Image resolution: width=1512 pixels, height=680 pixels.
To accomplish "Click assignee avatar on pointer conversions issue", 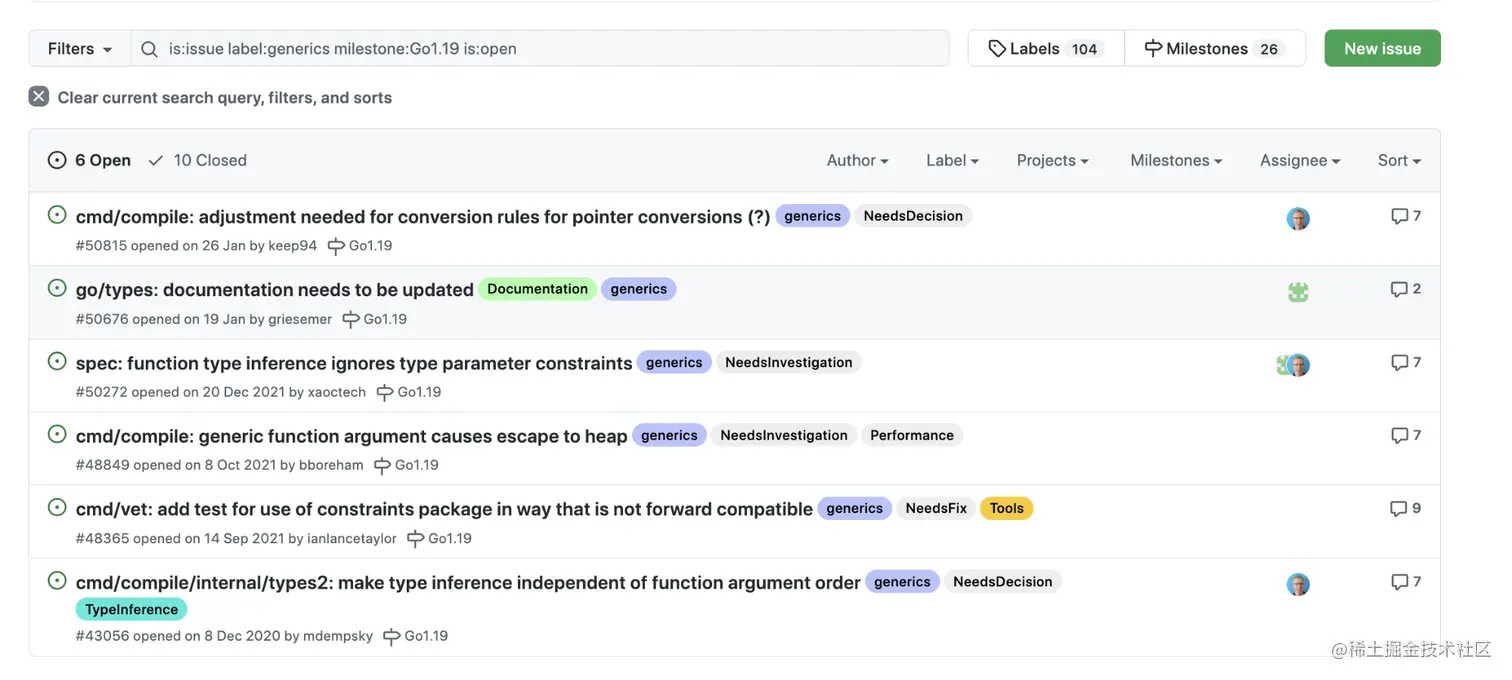I will point(1298,219).
